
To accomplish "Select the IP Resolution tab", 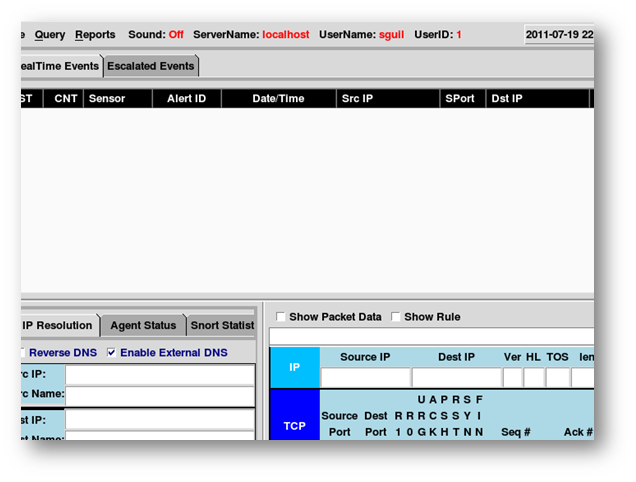I will click(x=59, y=325).
